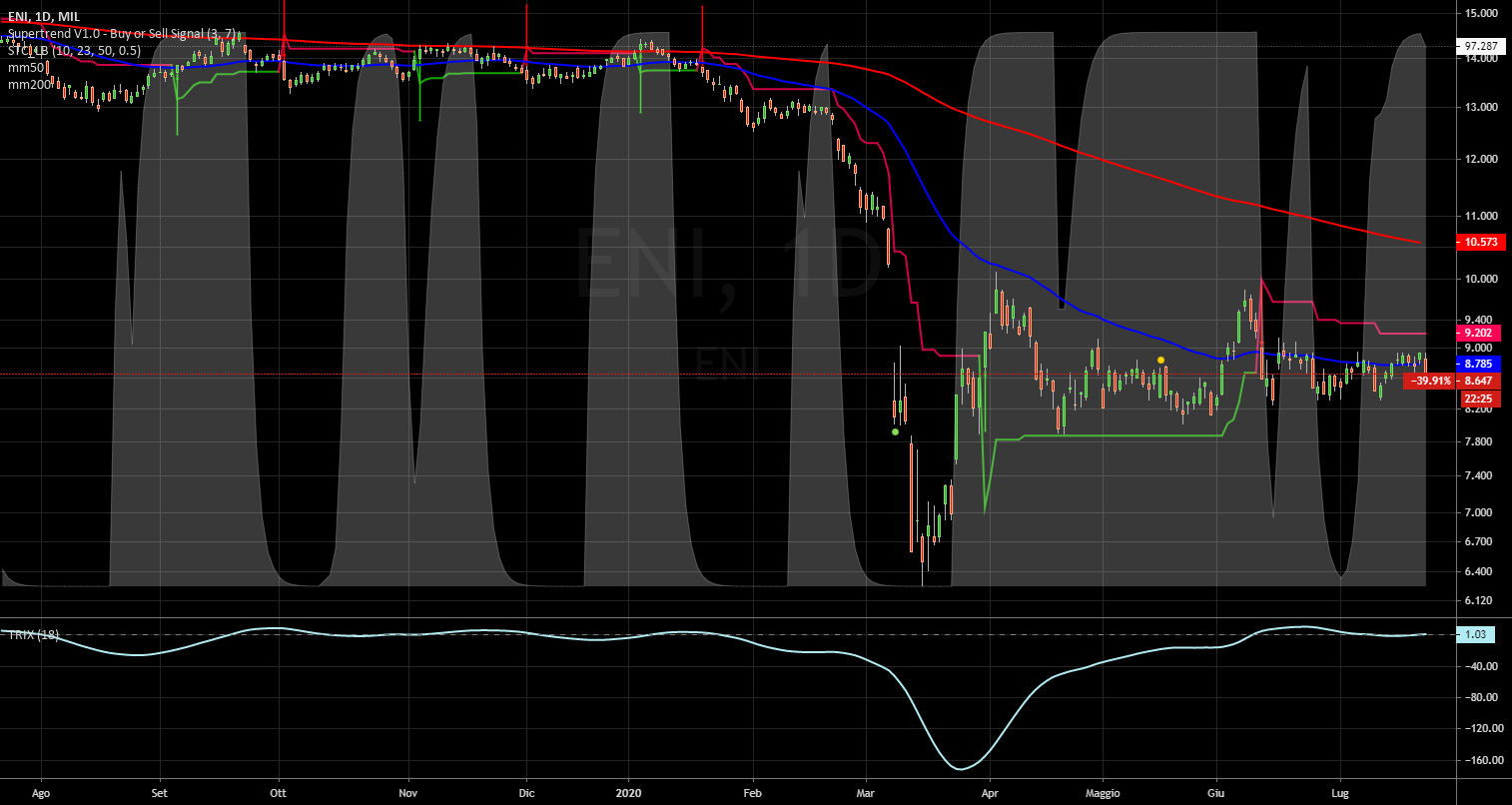Click the Ago label on time axis
This screenshot has height=805, width=1512.
point(41,794)
